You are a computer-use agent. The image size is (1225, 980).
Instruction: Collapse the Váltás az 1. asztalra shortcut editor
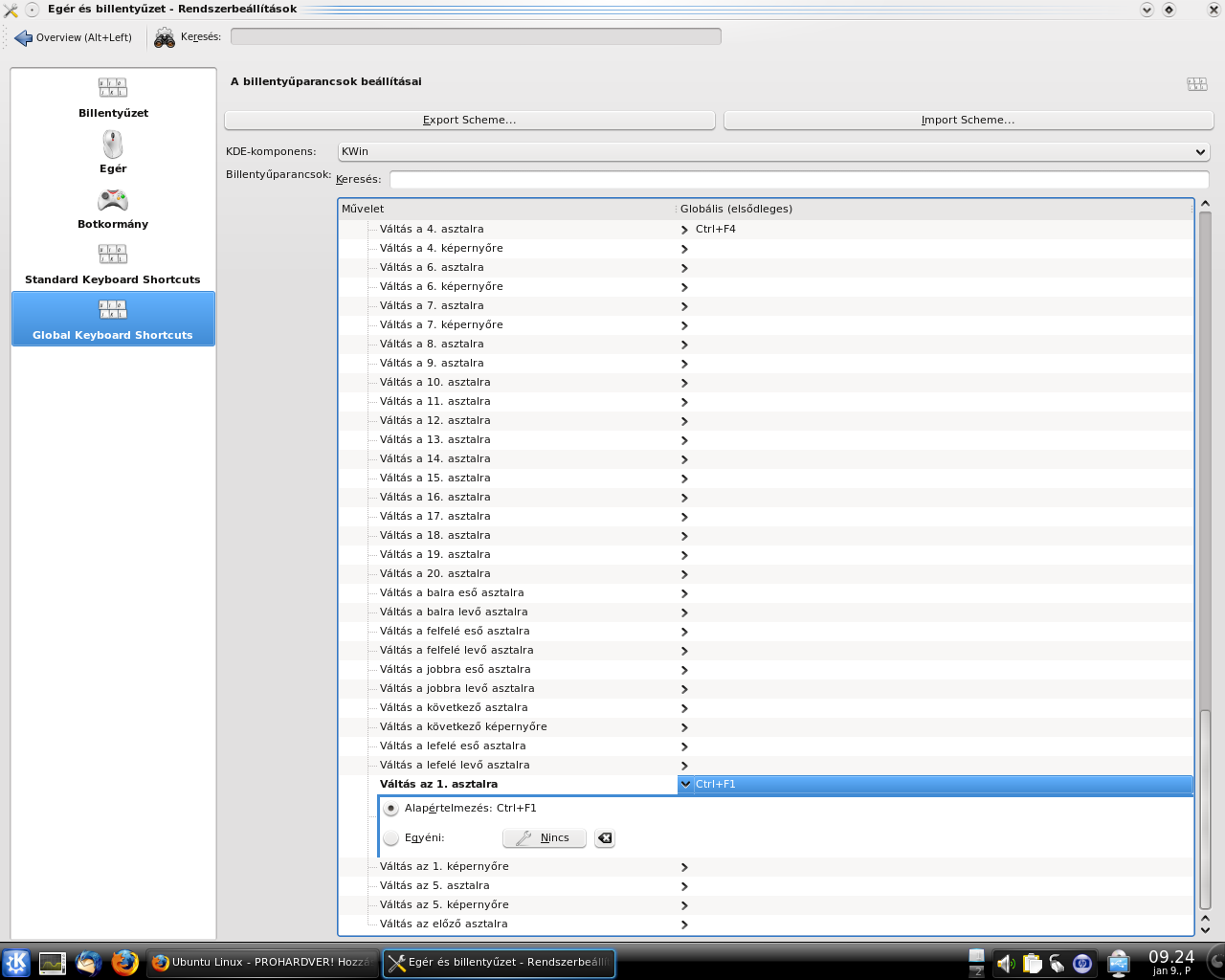685,784
